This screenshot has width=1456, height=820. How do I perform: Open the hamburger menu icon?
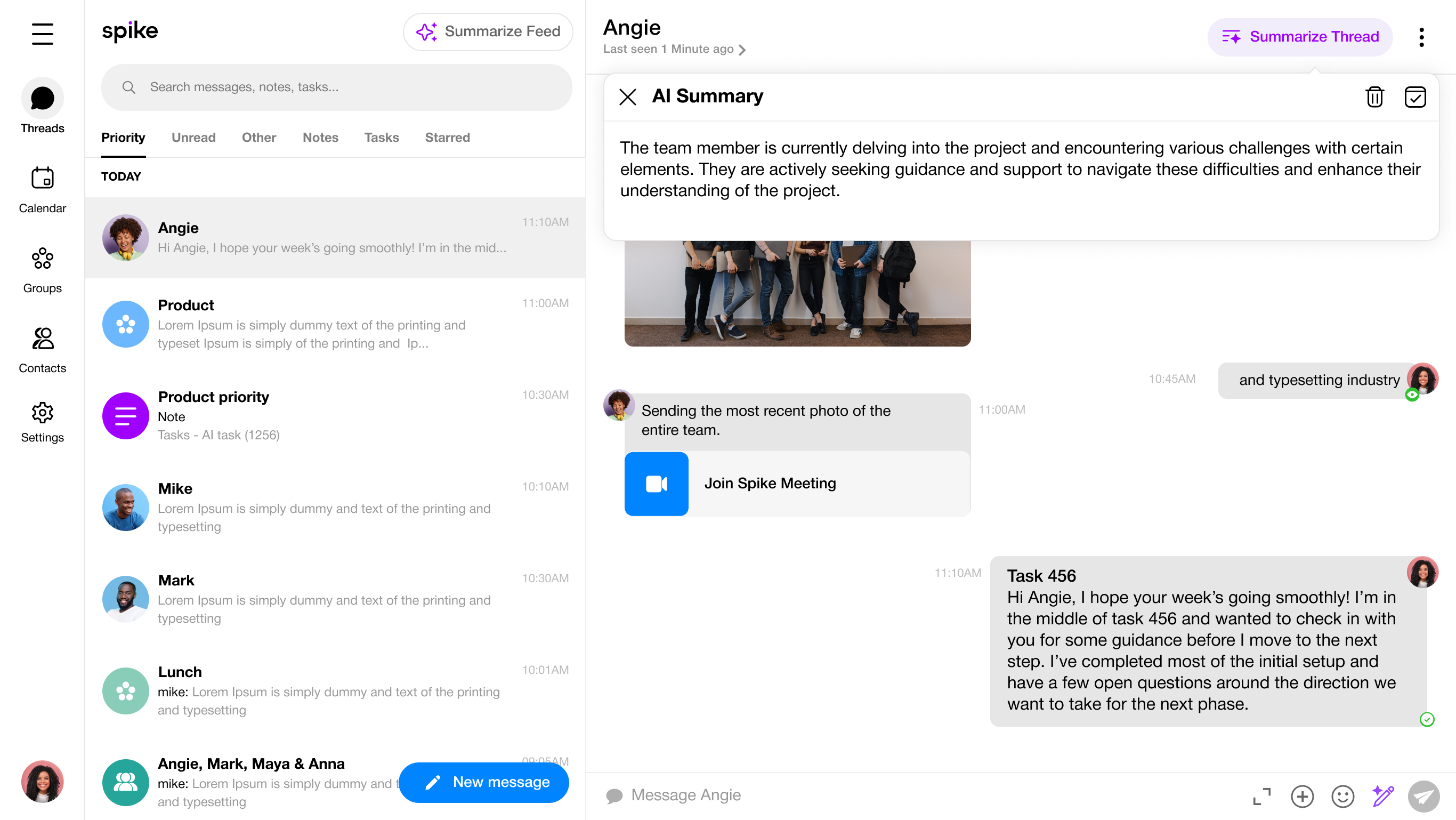click(x=43, y=34)
